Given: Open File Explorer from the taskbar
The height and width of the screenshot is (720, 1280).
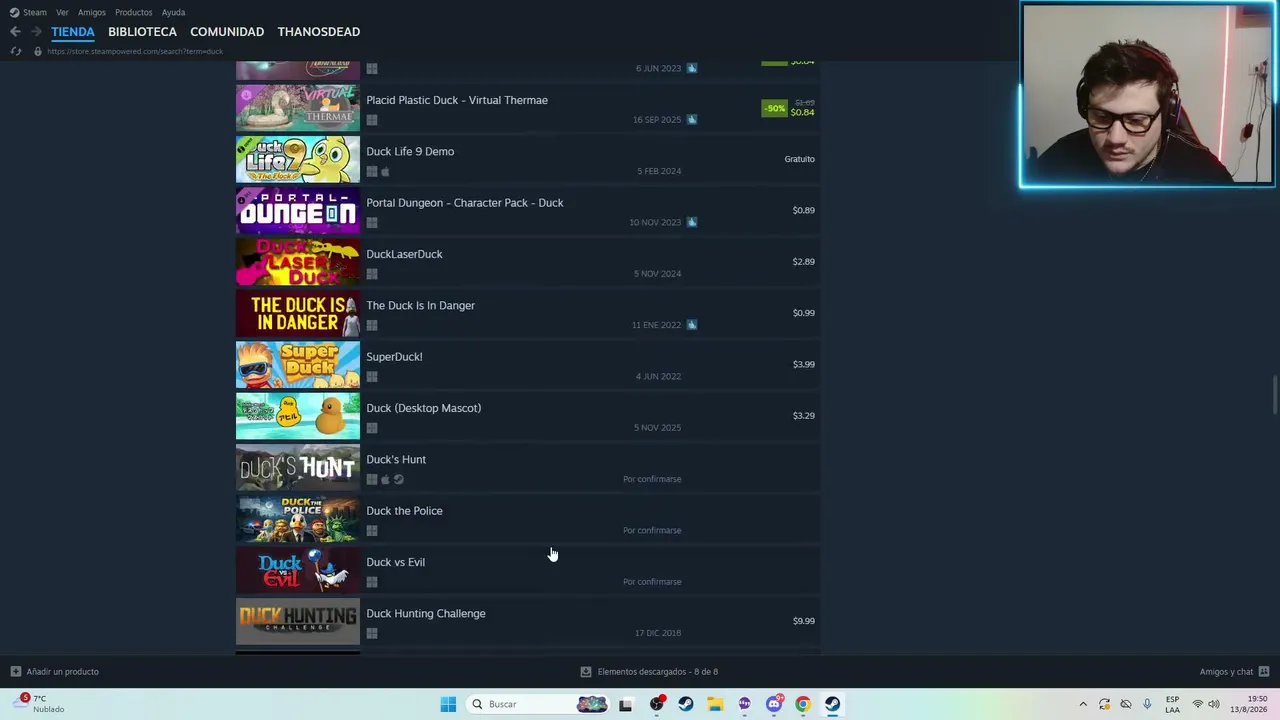Looking at the screenshot, I should pos(715,704).
